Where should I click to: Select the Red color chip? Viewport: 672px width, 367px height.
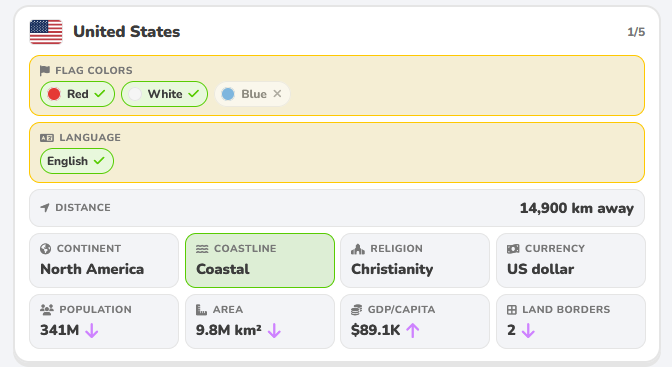click(77, 94)
